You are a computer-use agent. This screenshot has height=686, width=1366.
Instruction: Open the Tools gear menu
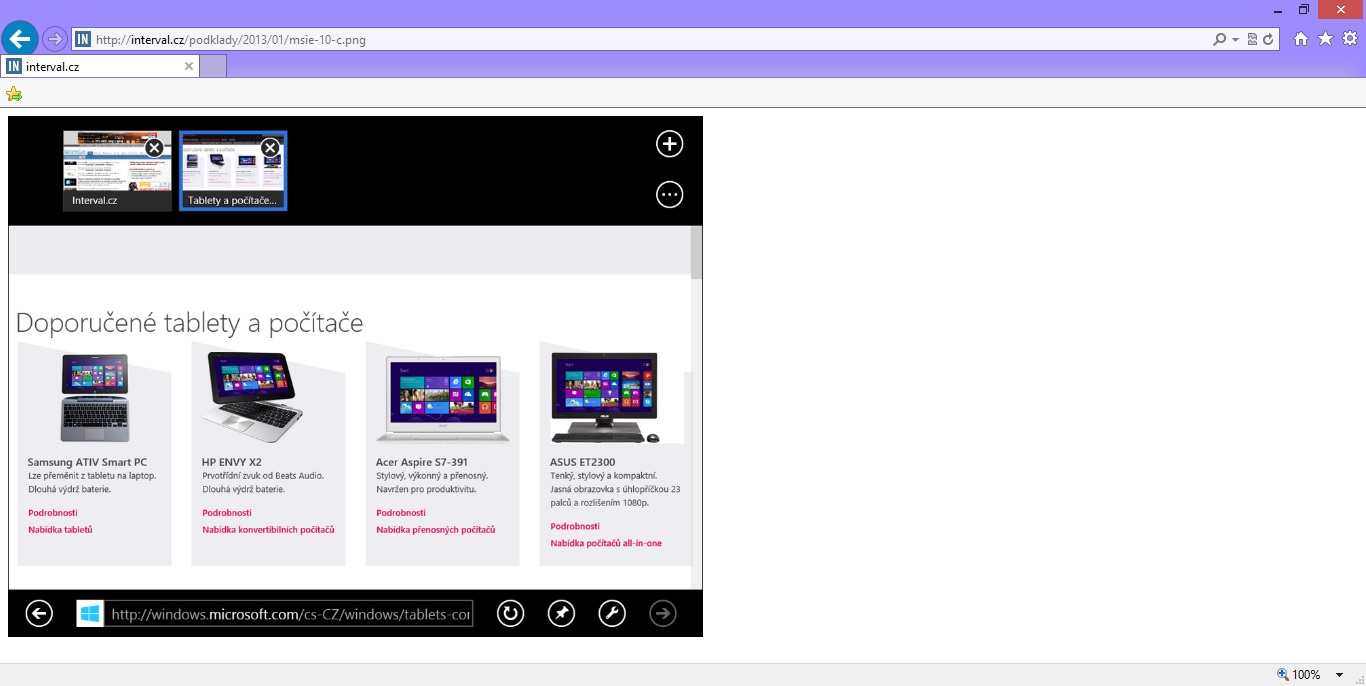point(1349,39)
